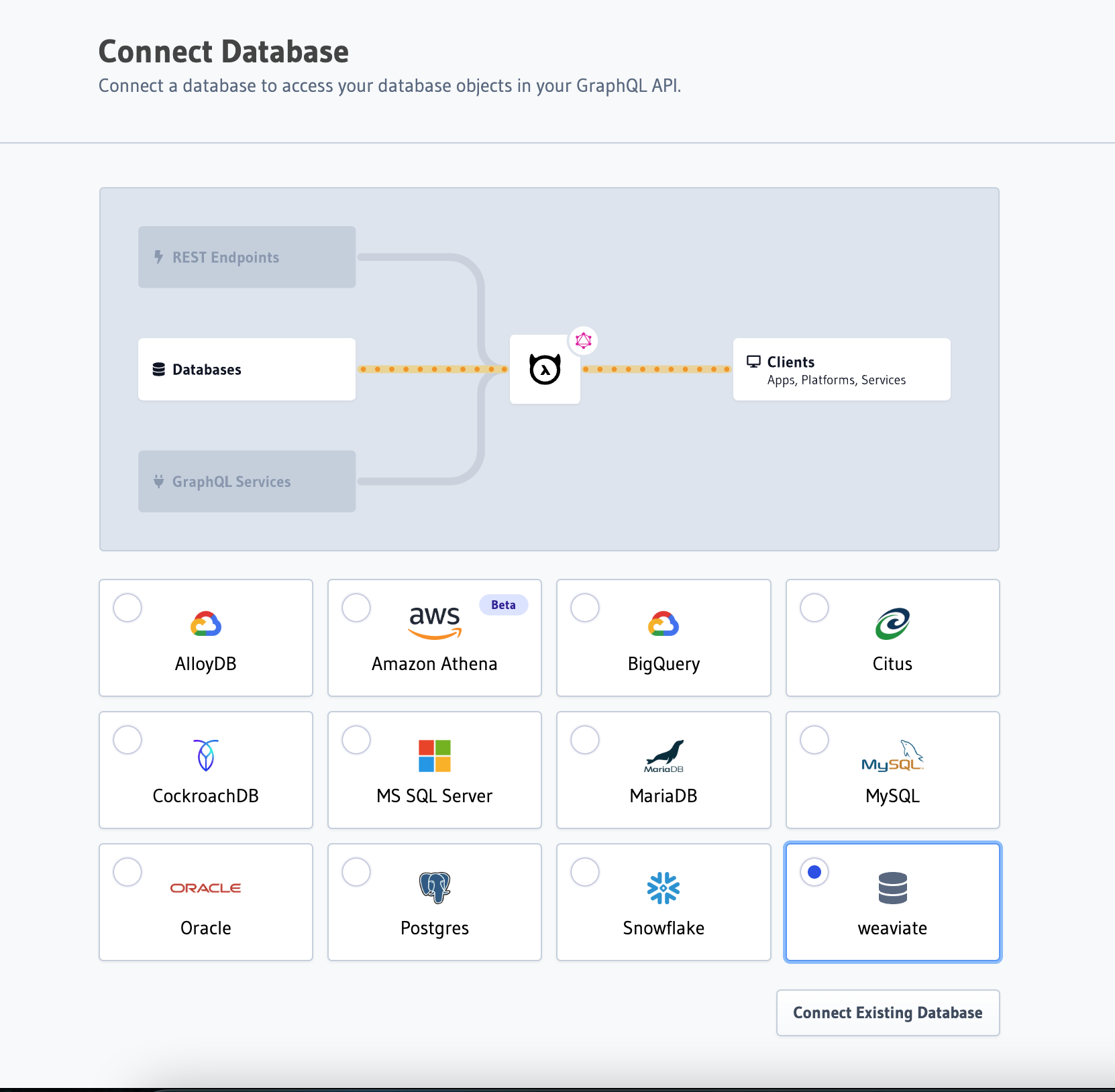Select the Amazon Athena logo
1115x1092 pixels.
pos(434,621)
